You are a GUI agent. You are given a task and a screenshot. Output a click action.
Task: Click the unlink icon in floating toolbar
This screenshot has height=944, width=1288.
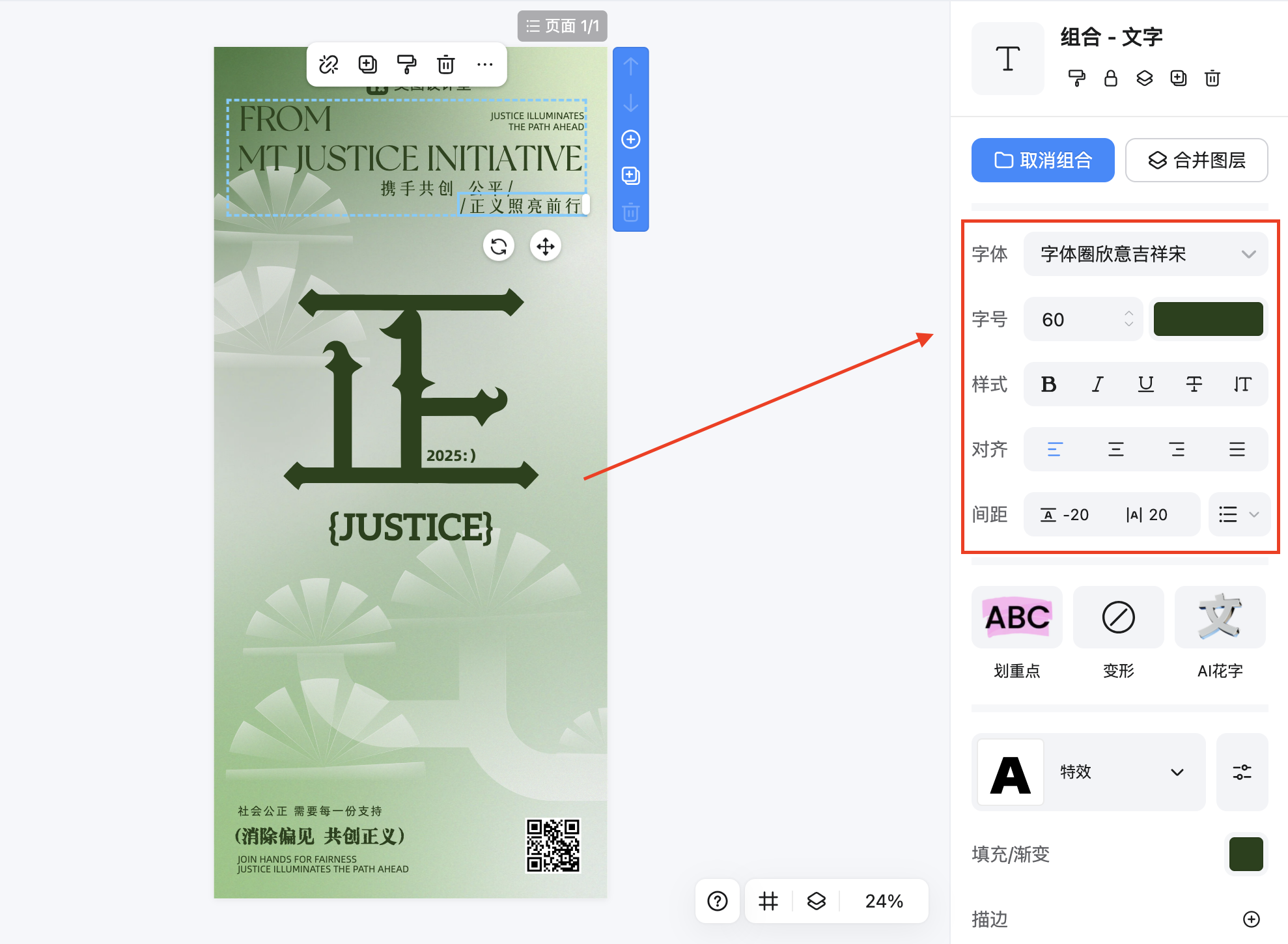point(329,64)
